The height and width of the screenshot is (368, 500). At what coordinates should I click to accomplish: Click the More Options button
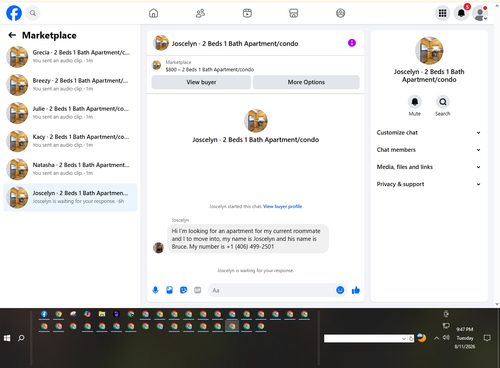click(306, 82)
